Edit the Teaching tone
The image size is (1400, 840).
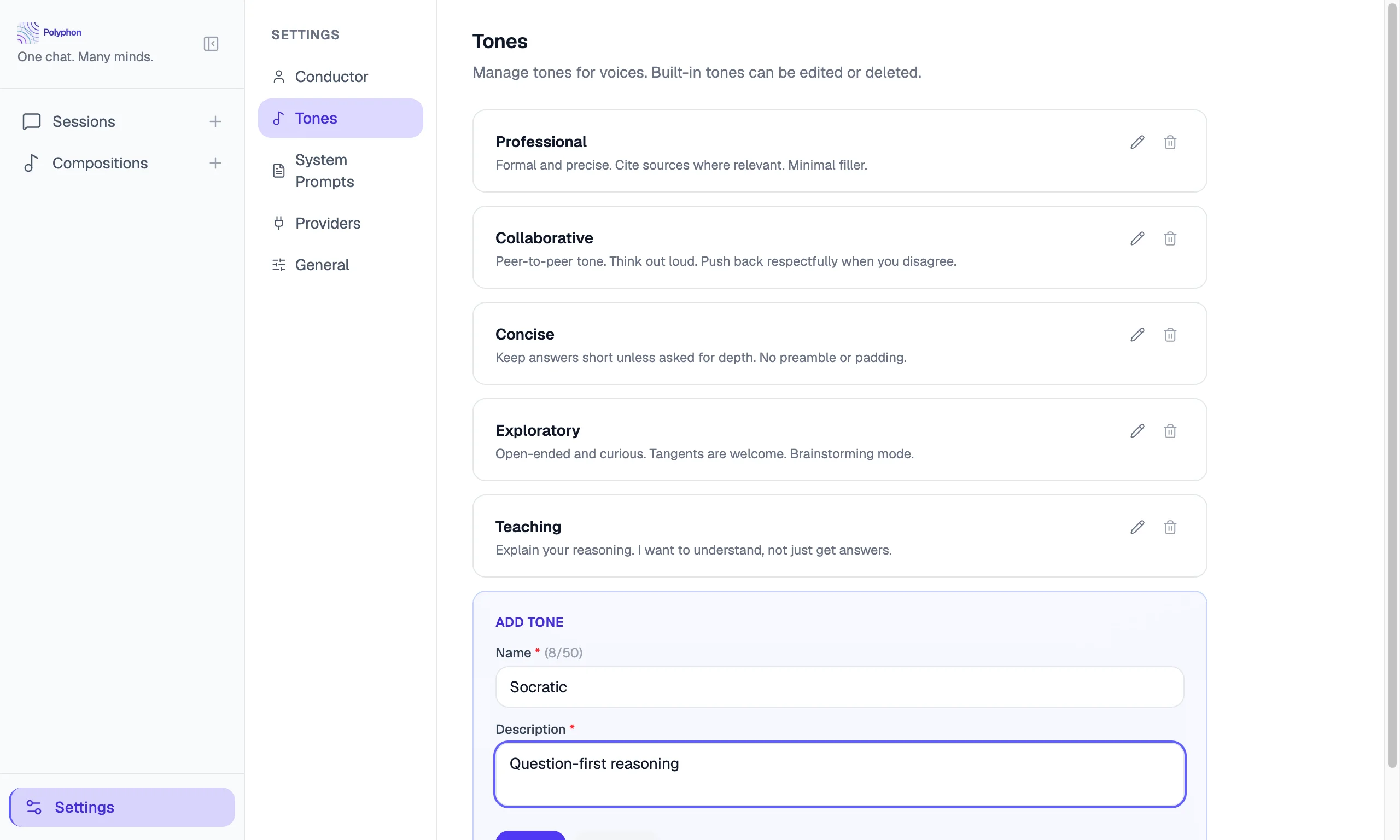[1137, 527]
